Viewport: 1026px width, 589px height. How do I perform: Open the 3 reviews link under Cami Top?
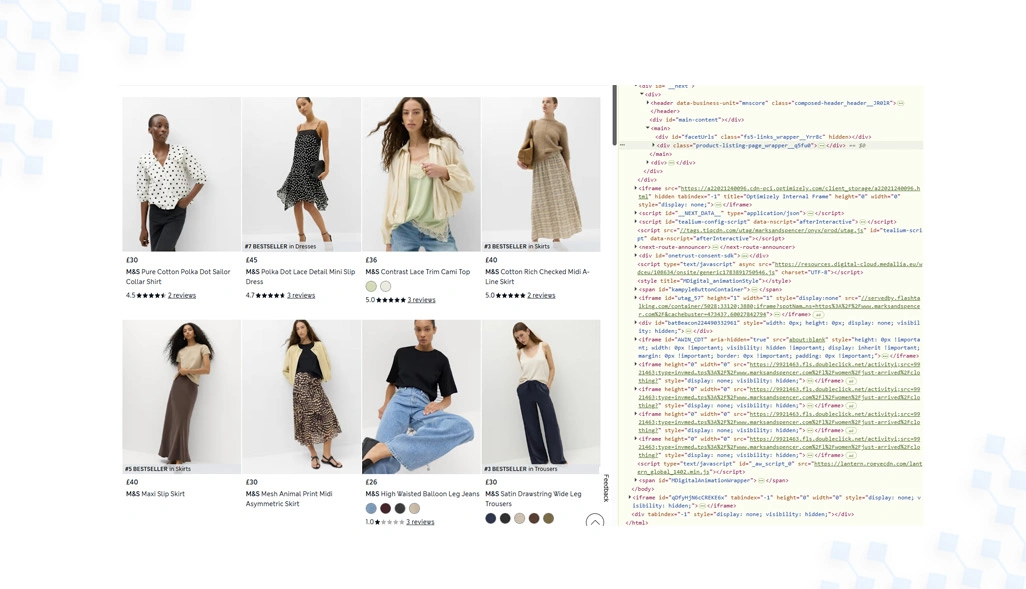pos(421,300)
